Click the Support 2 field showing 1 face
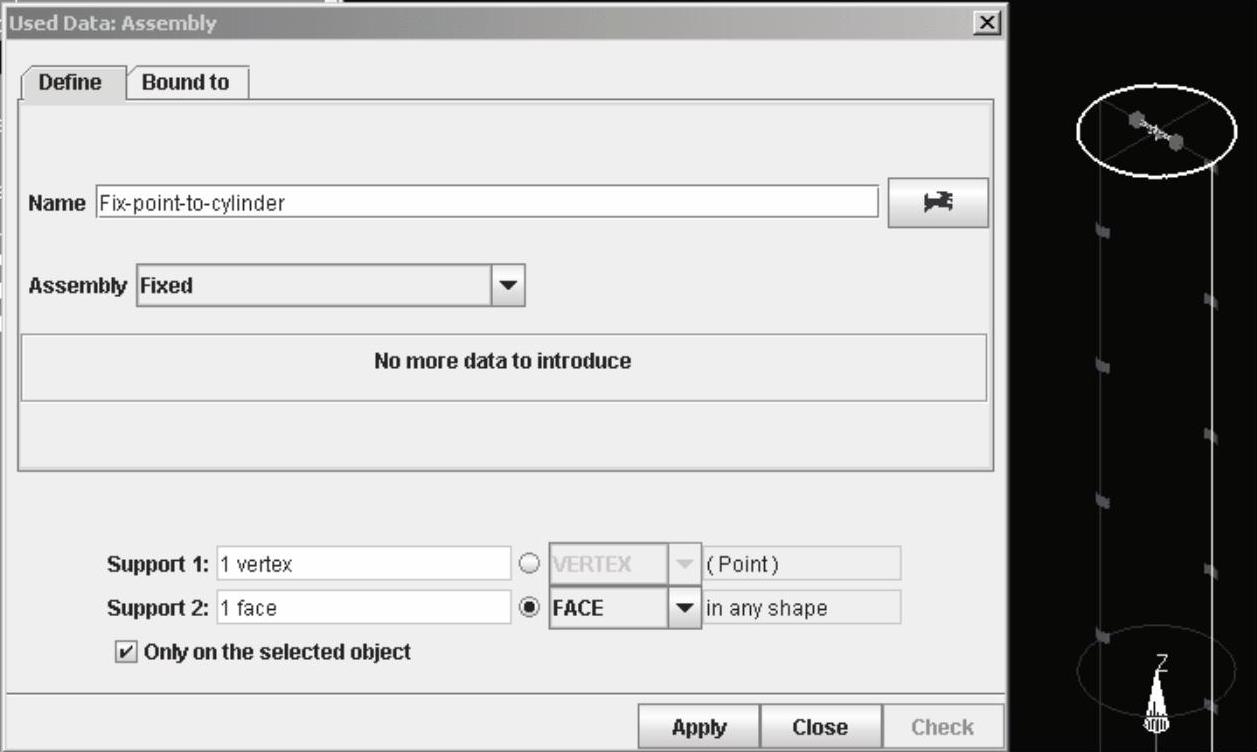The height and width of the screenshot is (752, 1257). pyautogui.click(x=363, y=607)
